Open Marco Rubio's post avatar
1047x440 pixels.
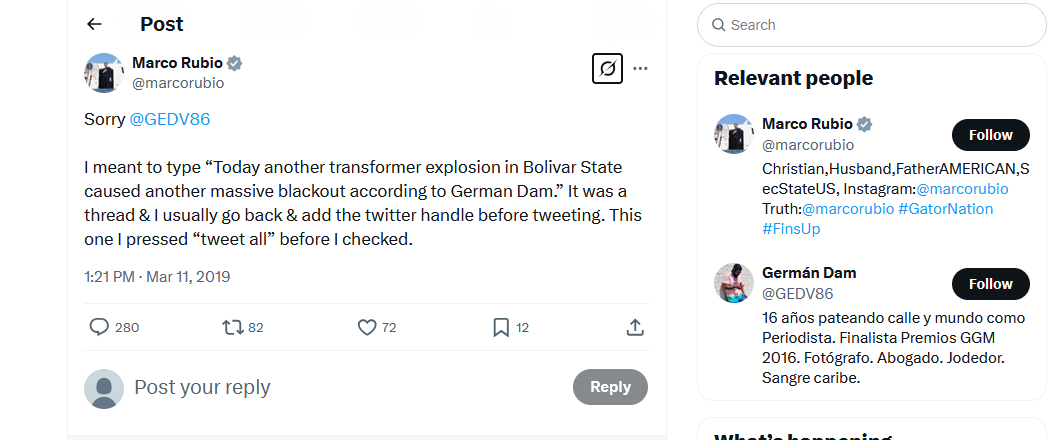[104, 73]
